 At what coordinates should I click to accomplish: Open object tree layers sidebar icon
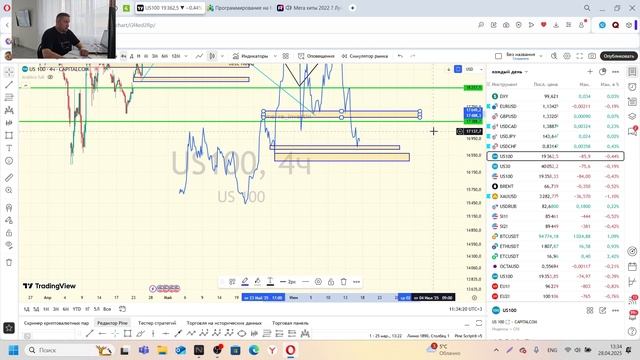(632, 116)
